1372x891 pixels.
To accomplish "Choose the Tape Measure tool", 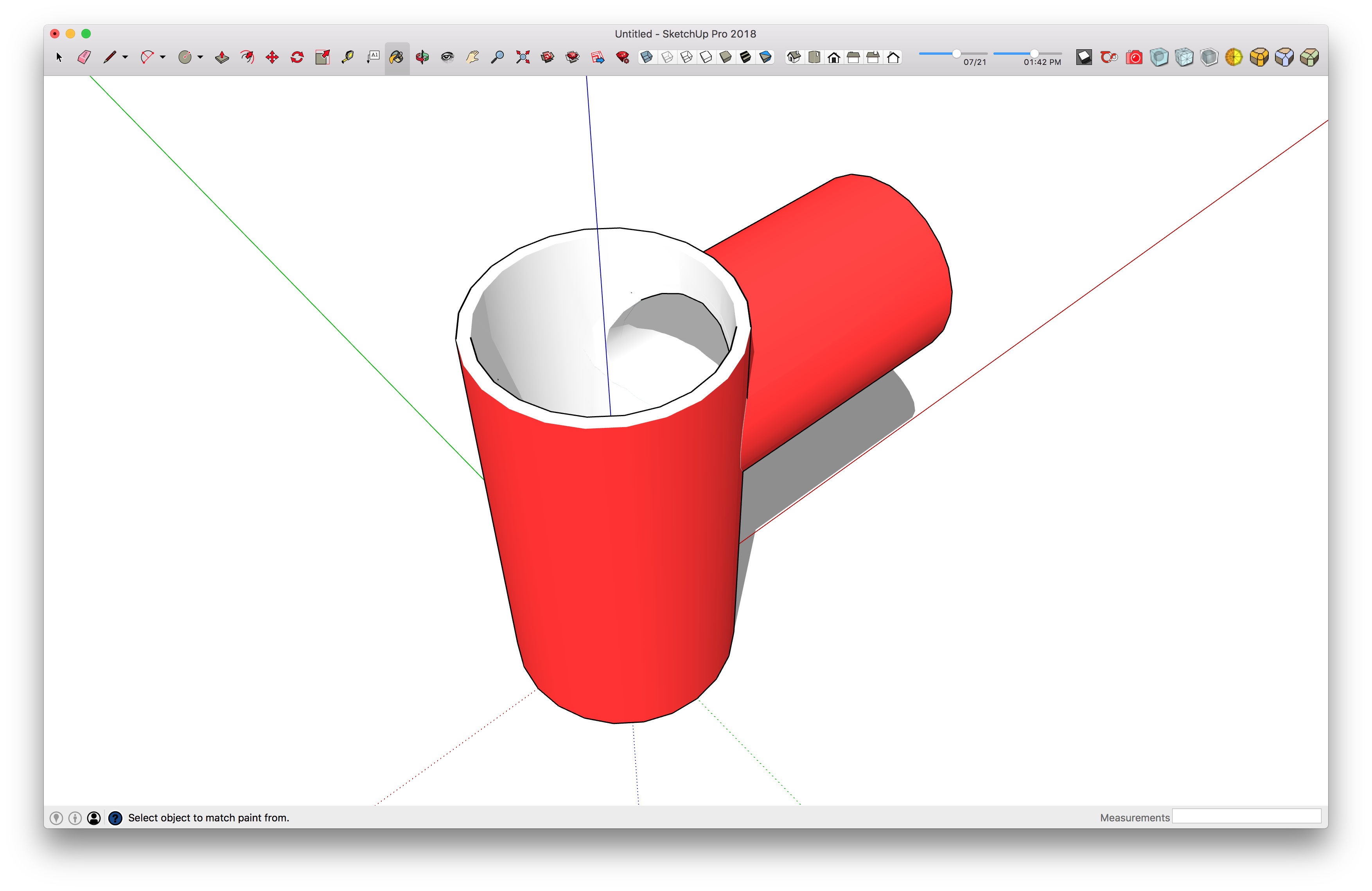I will [348, 57].
